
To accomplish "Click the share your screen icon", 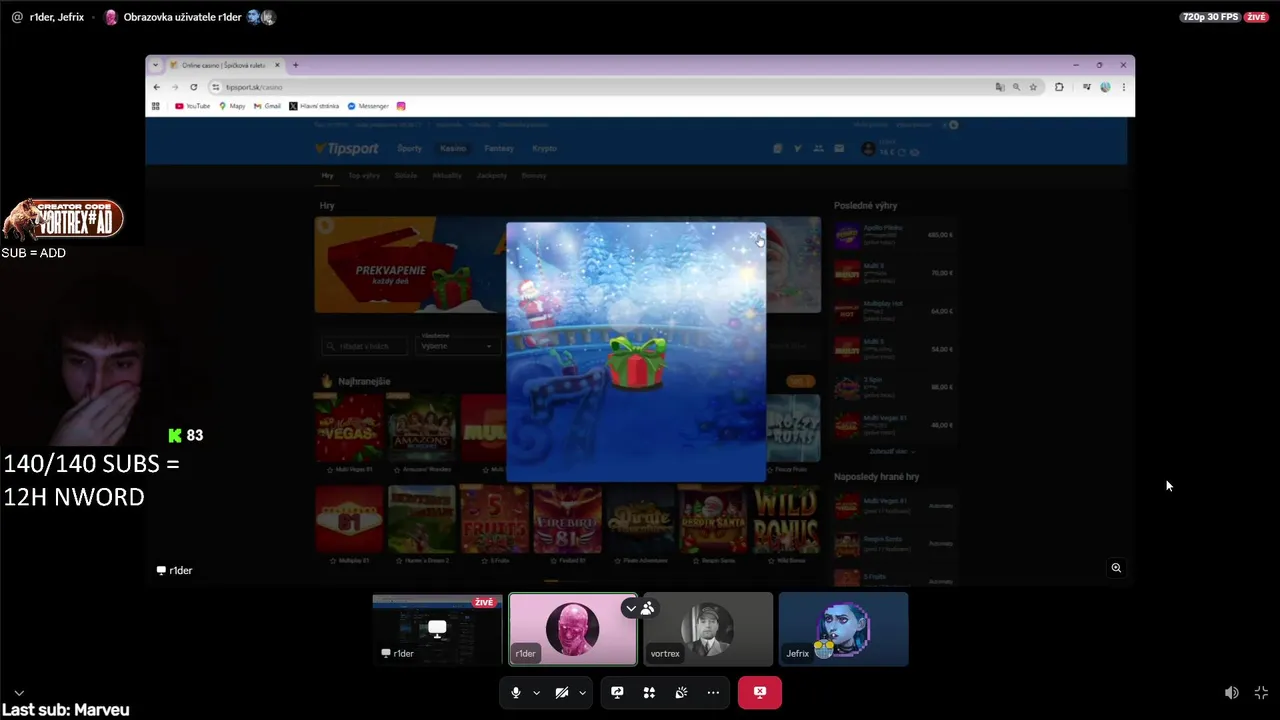I will (x=617, y=692).
